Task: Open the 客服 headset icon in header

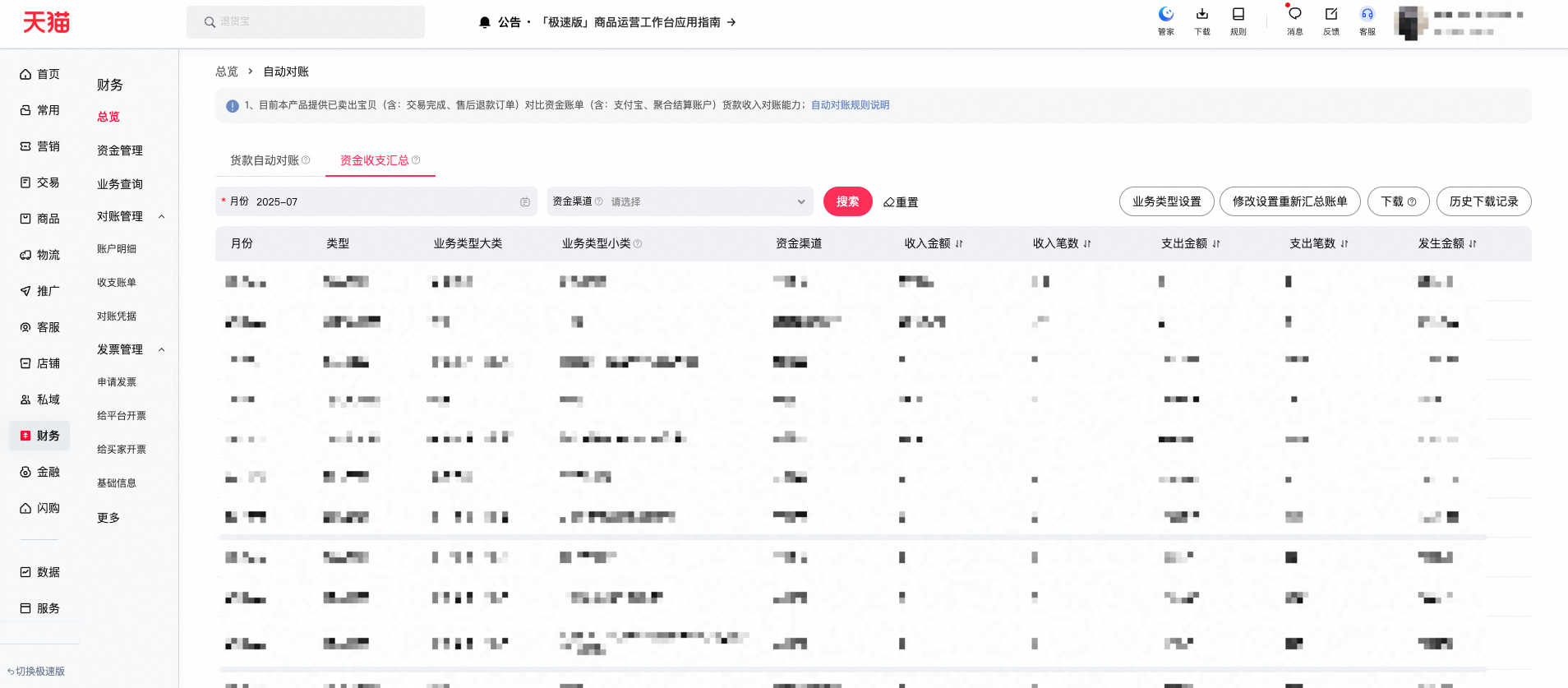Action: coord(1367,21)
